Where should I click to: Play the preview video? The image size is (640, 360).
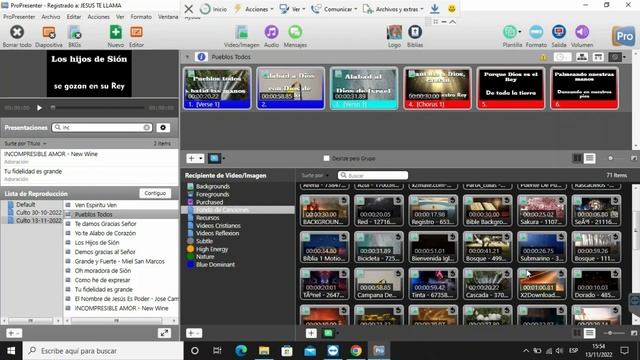pyautogui.click(x=39, y=108)
